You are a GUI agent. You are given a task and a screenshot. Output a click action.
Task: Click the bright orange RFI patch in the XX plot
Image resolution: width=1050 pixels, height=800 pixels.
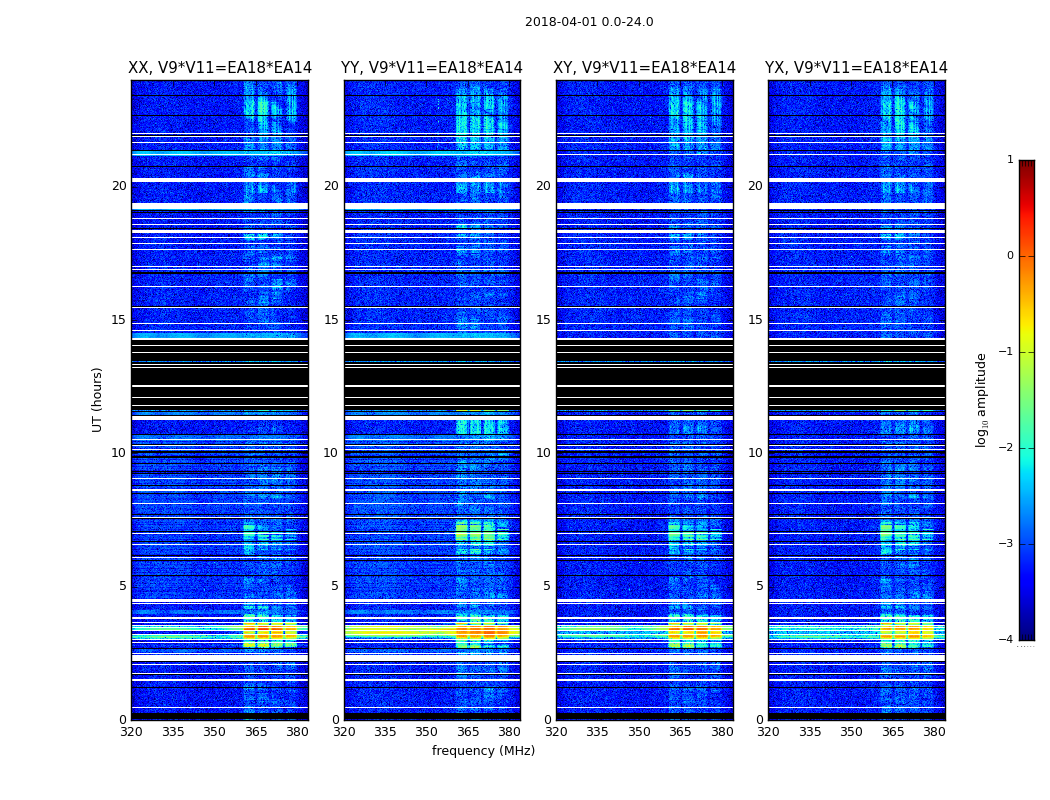(x=270, y=631)
